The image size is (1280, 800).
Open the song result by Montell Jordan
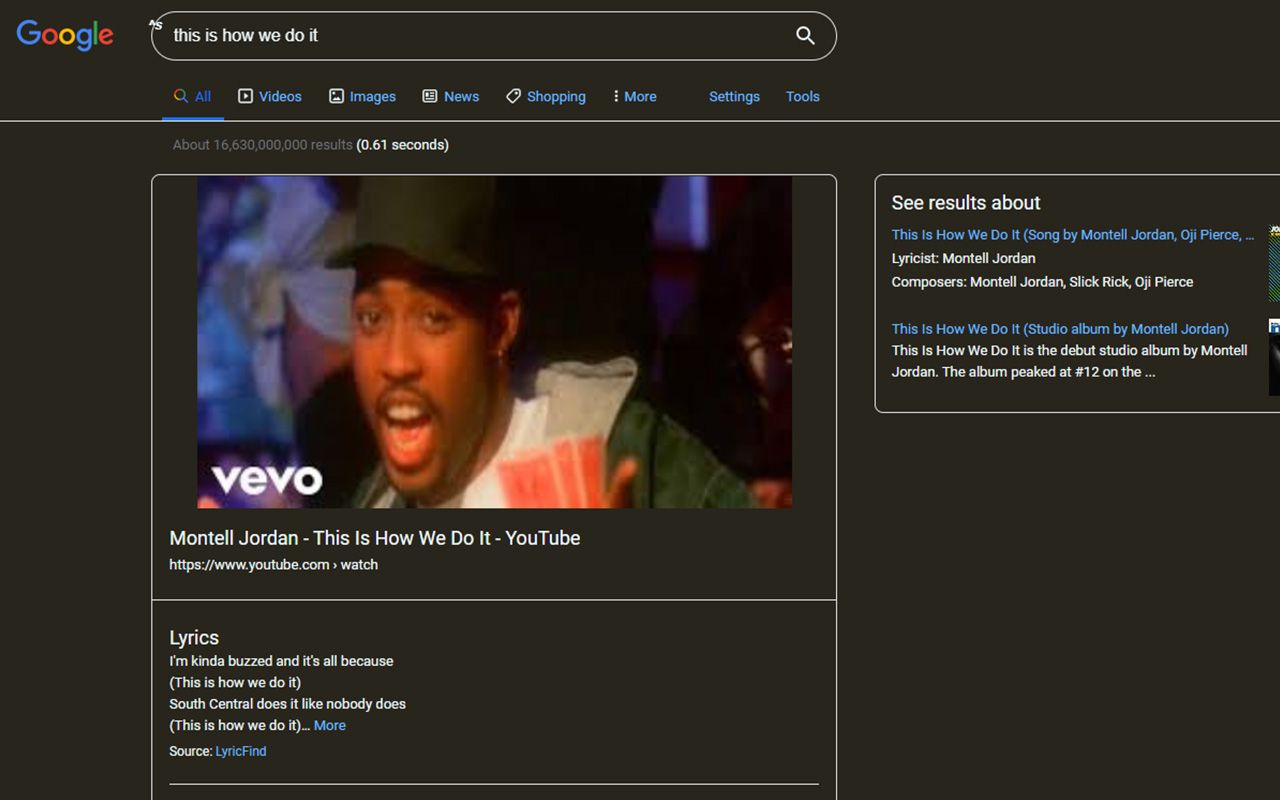coord(1072,235)
